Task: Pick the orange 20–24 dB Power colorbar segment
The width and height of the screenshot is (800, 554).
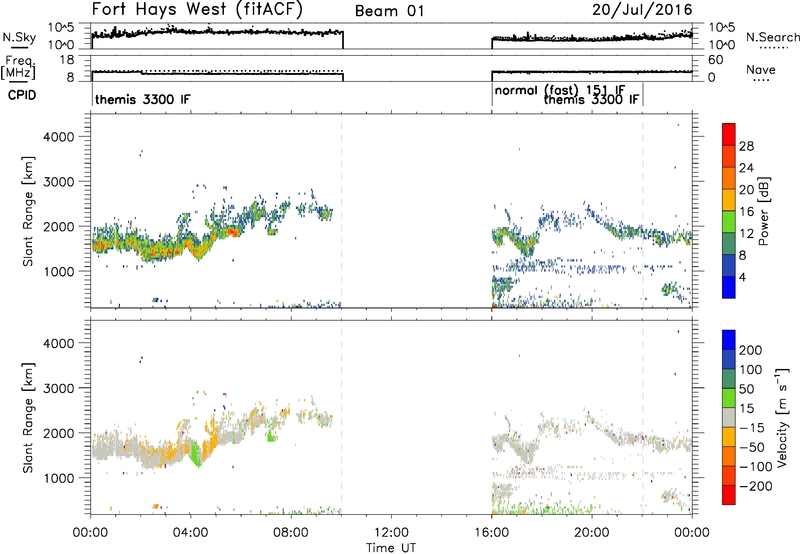Action: point(729,178)
